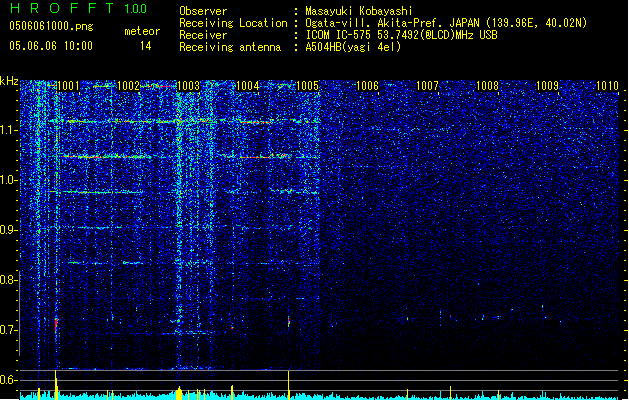Click the Receiving antenna label
The height and width of the screenshot is (400, 629).
coord(230,47)
